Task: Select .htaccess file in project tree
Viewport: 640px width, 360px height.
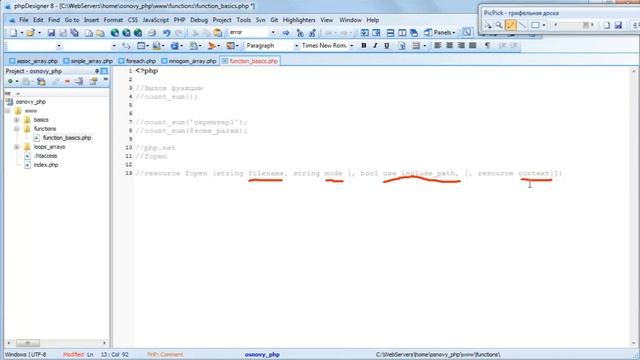Action: tap(45, 156)
